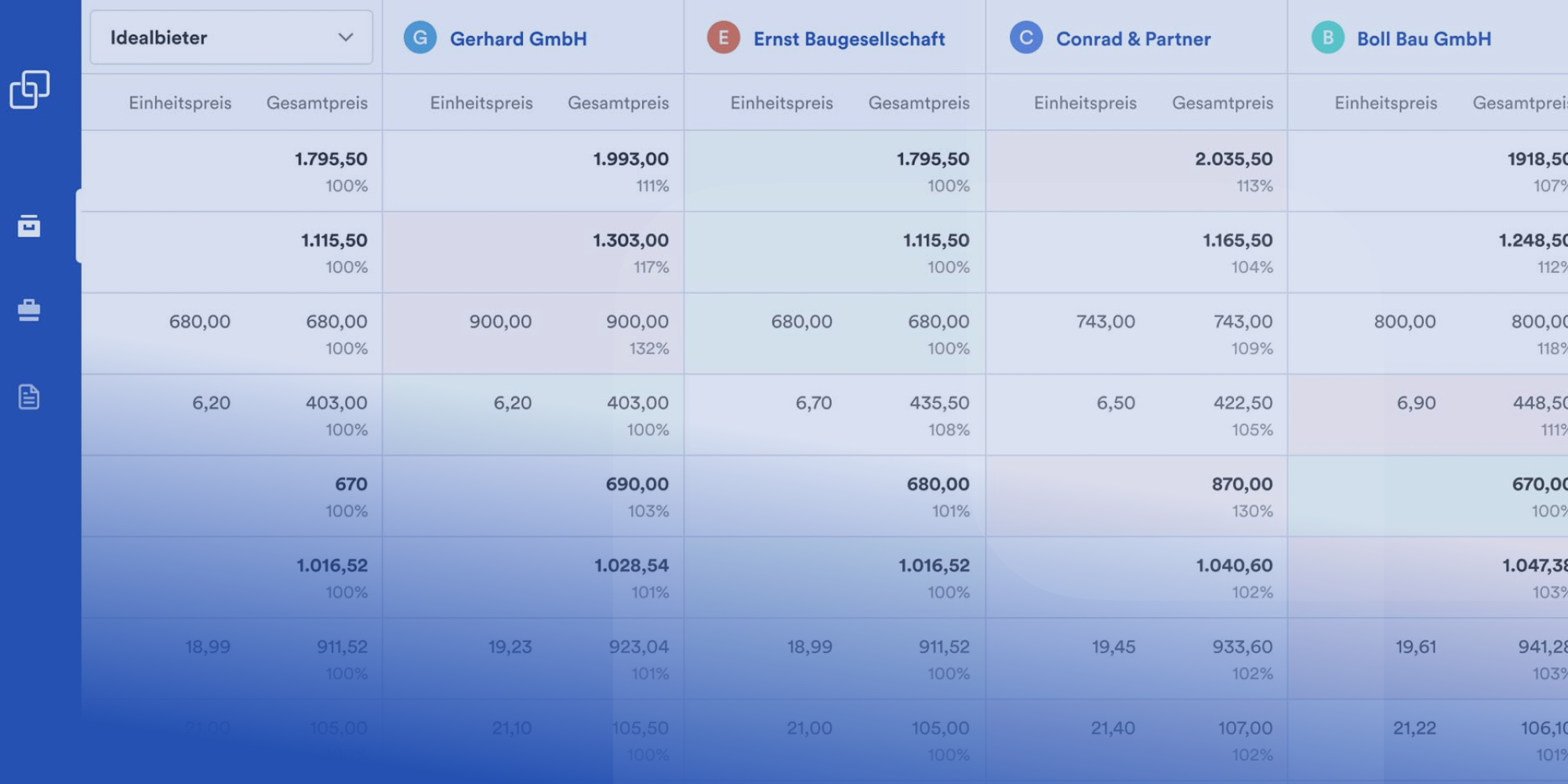Click the 117% percentage under Gerhard GmbH
The width and height of the screenshot is (1568, 784).
(x=652, y=267)
